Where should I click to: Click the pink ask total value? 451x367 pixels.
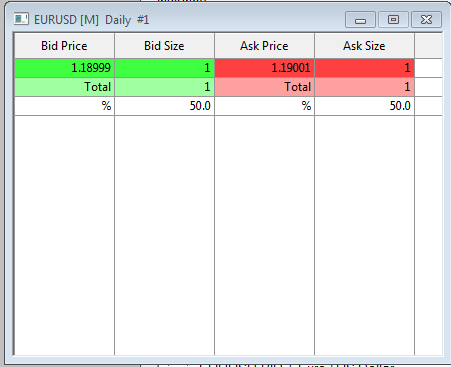pyautogui.click(x=364, y=87)
